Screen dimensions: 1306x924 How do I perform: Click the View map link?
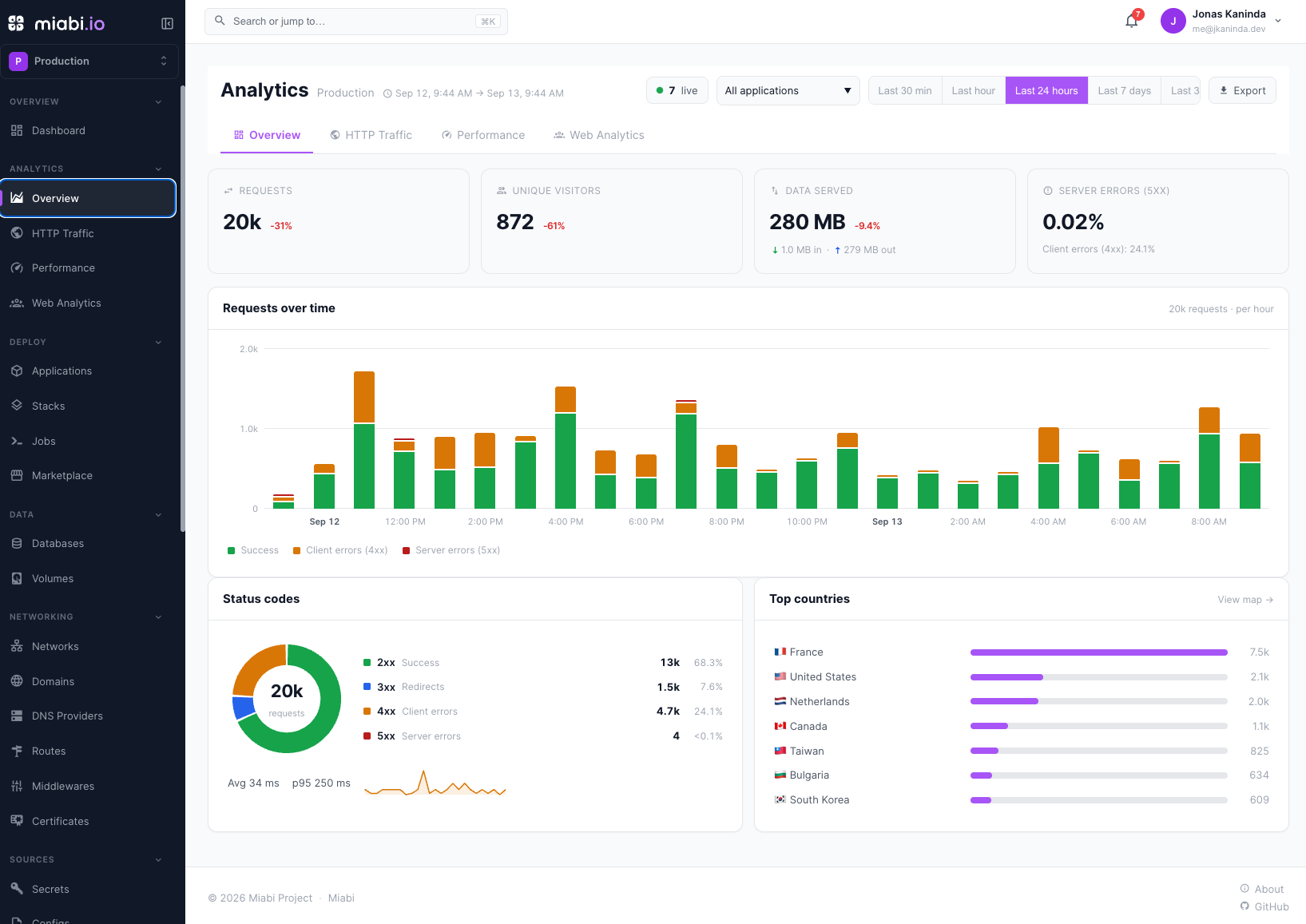(1245, 600)
